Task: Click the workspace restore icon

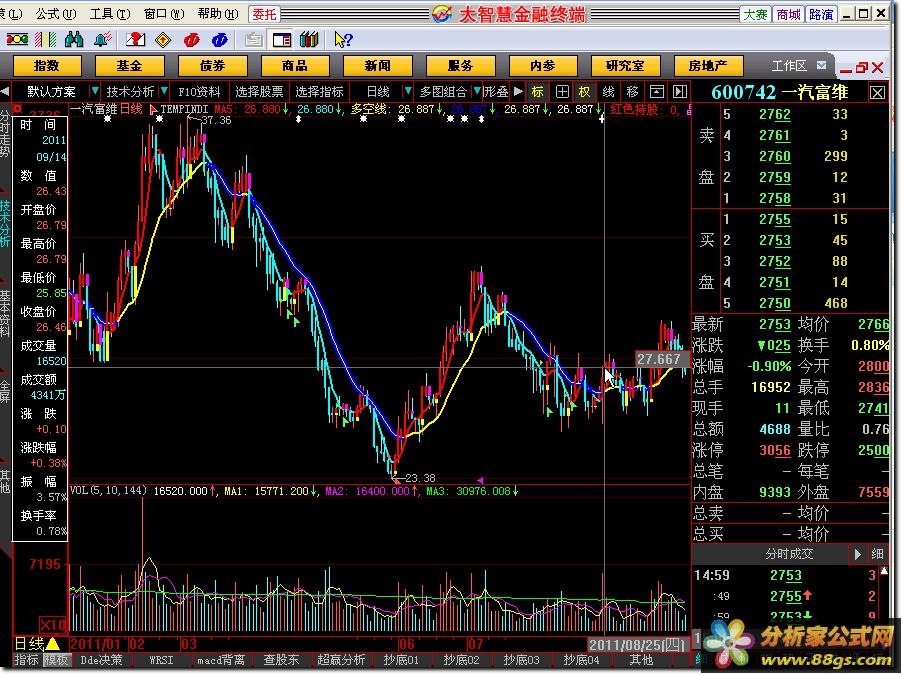Action: [862, 68]
